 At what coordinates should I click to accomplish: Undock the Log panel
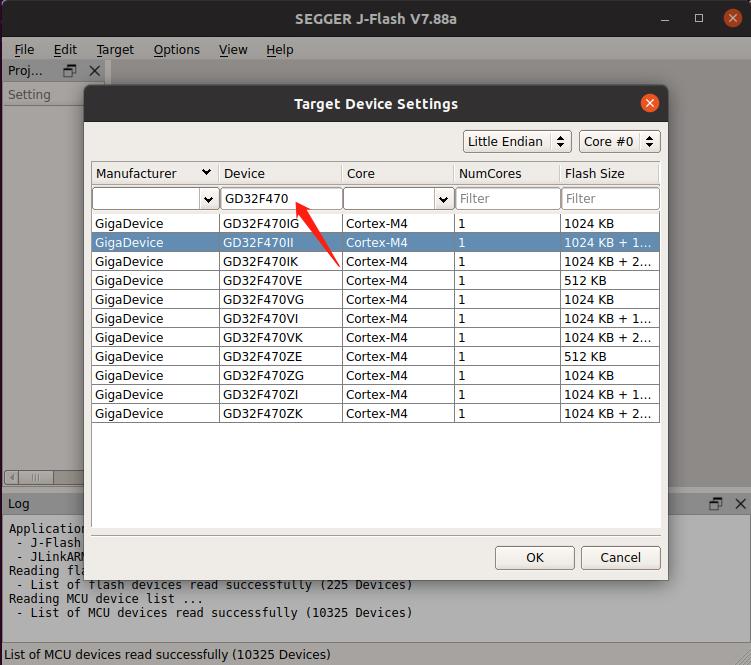(715, 504)
